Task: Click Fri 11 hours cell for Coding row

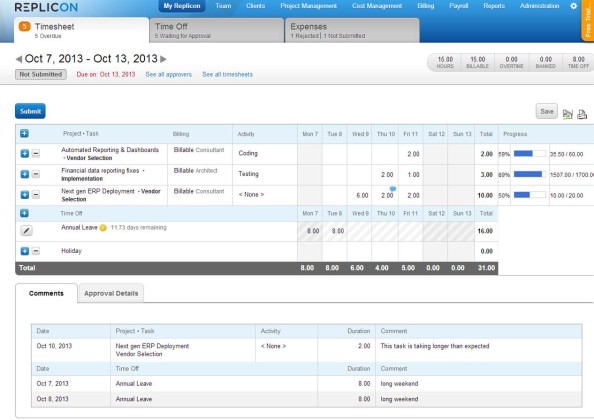Action: pos(410,154)
